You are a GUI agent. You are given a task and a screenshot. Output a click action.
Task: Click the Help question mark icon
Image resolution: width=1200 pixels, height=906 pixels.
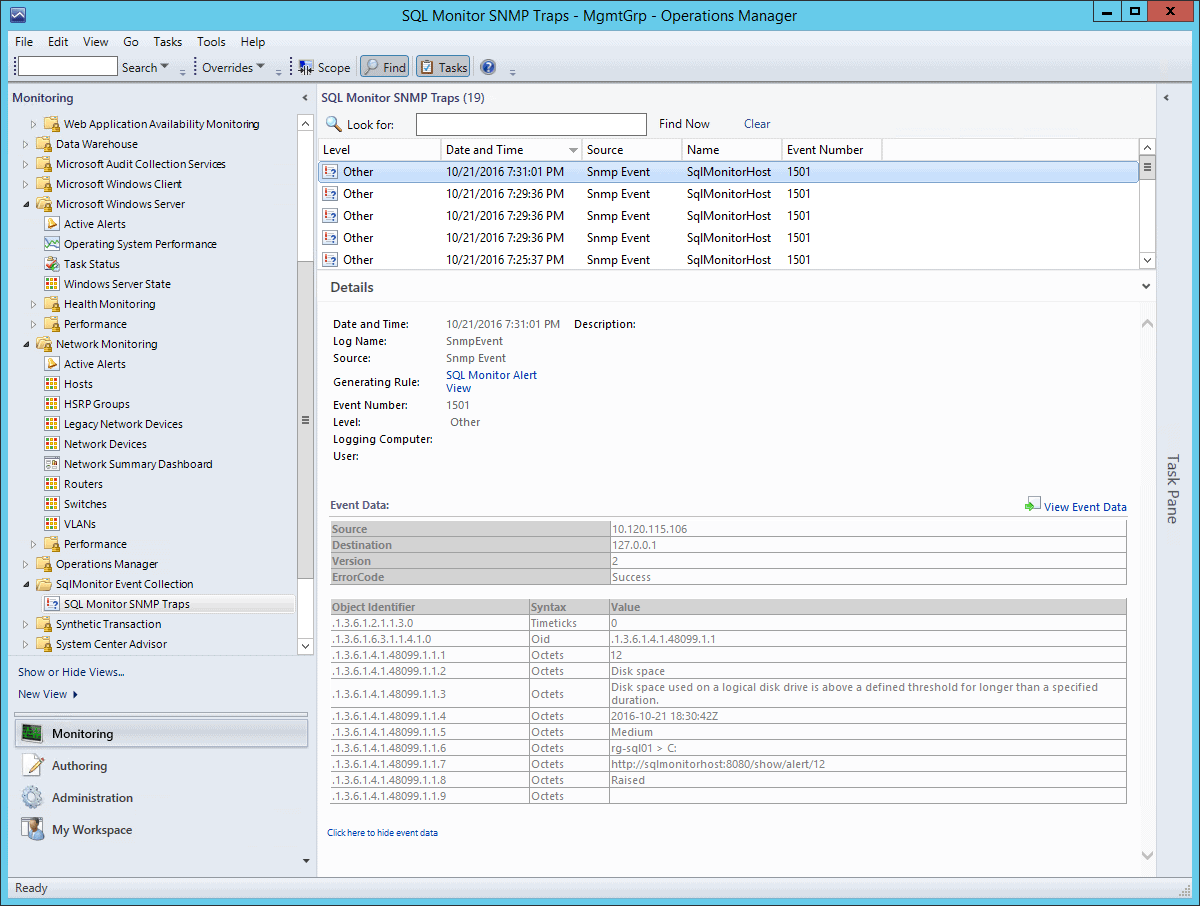[486, 67]
